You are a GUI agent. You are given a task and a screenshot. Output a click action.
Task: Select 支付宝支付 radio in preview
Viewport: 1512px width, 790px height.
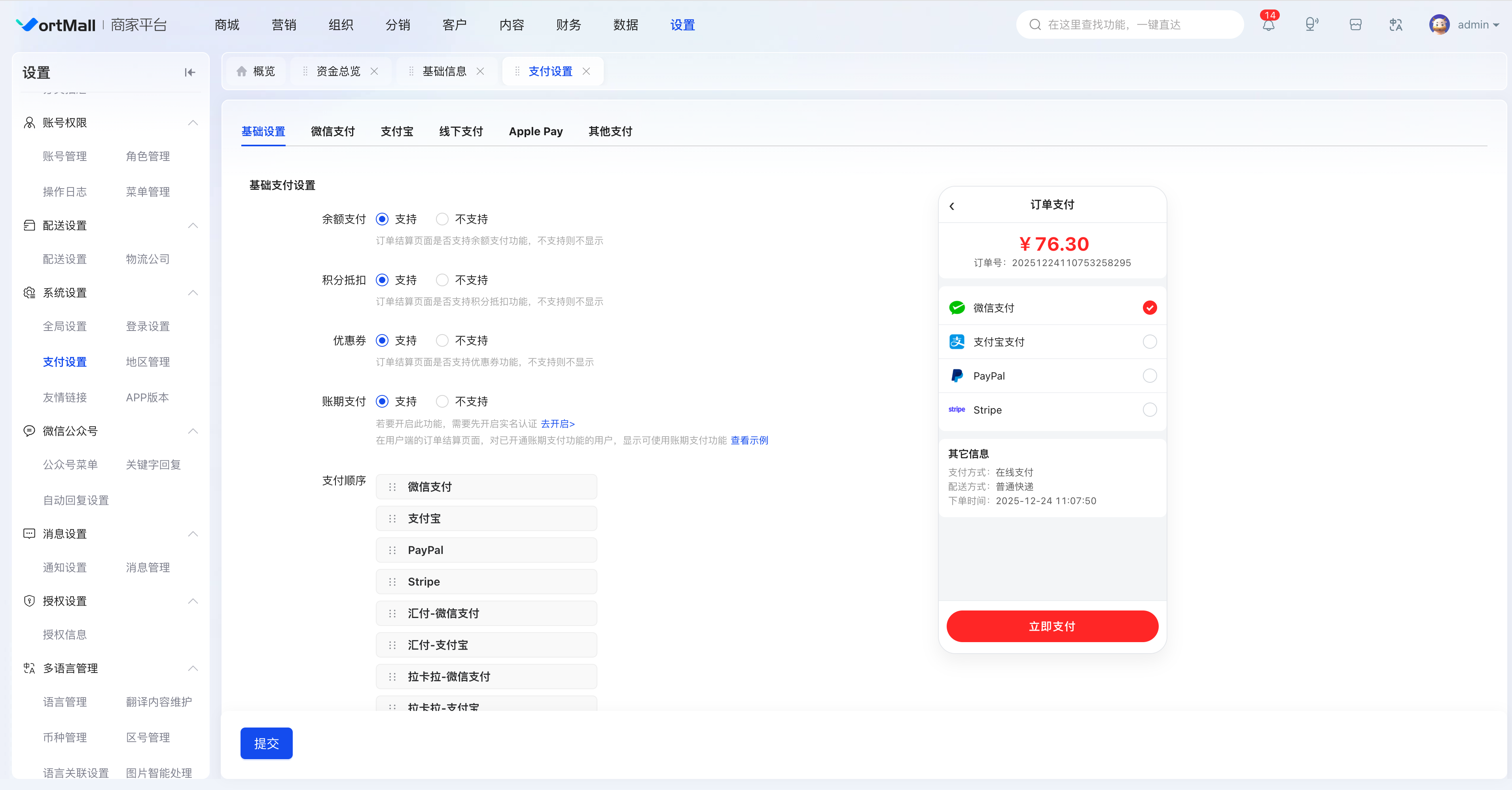[x=1149, y=341]
